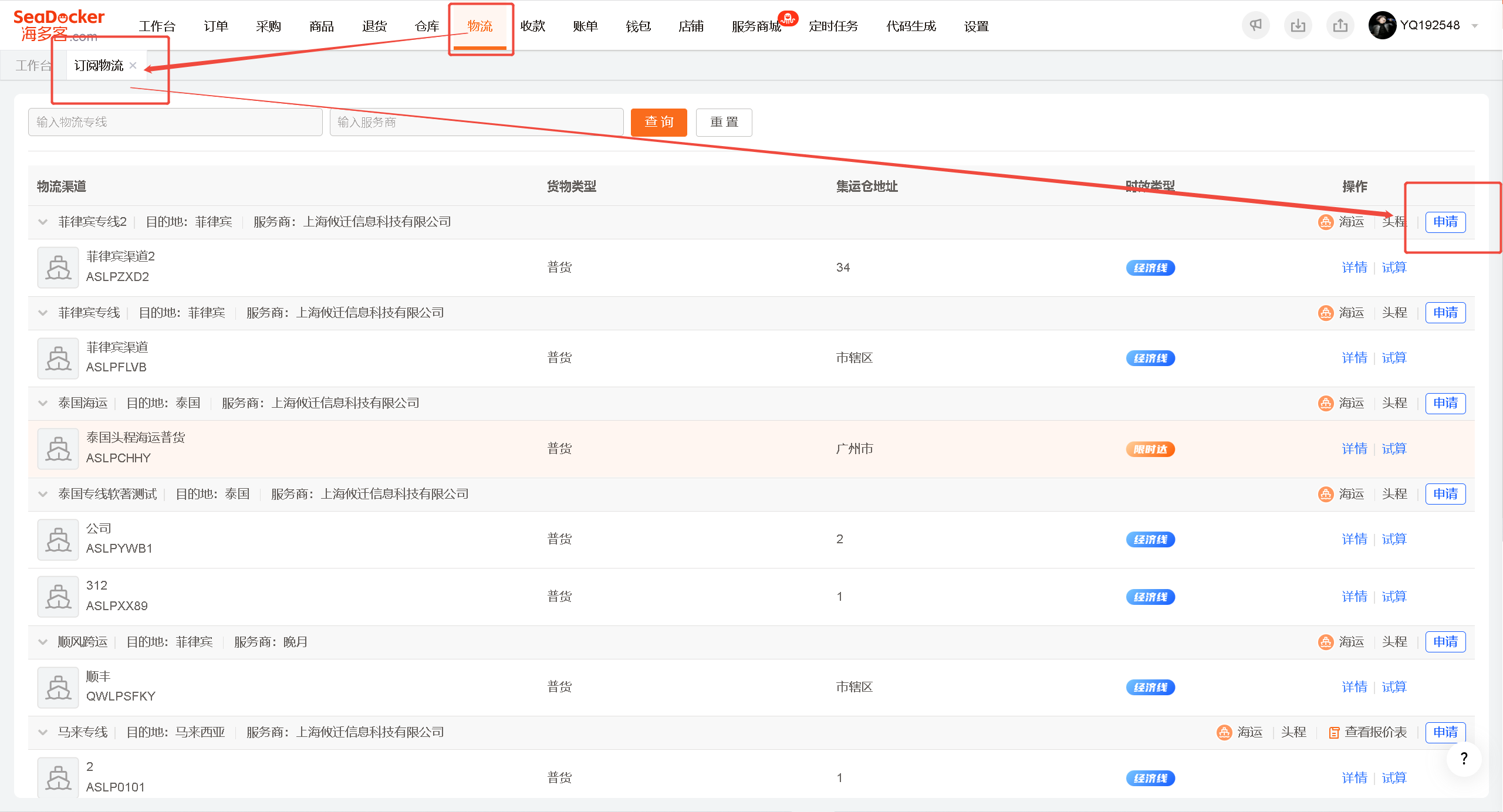Collapse the 马来专线 group
The image size is (1503, 812).
(43, 732)
